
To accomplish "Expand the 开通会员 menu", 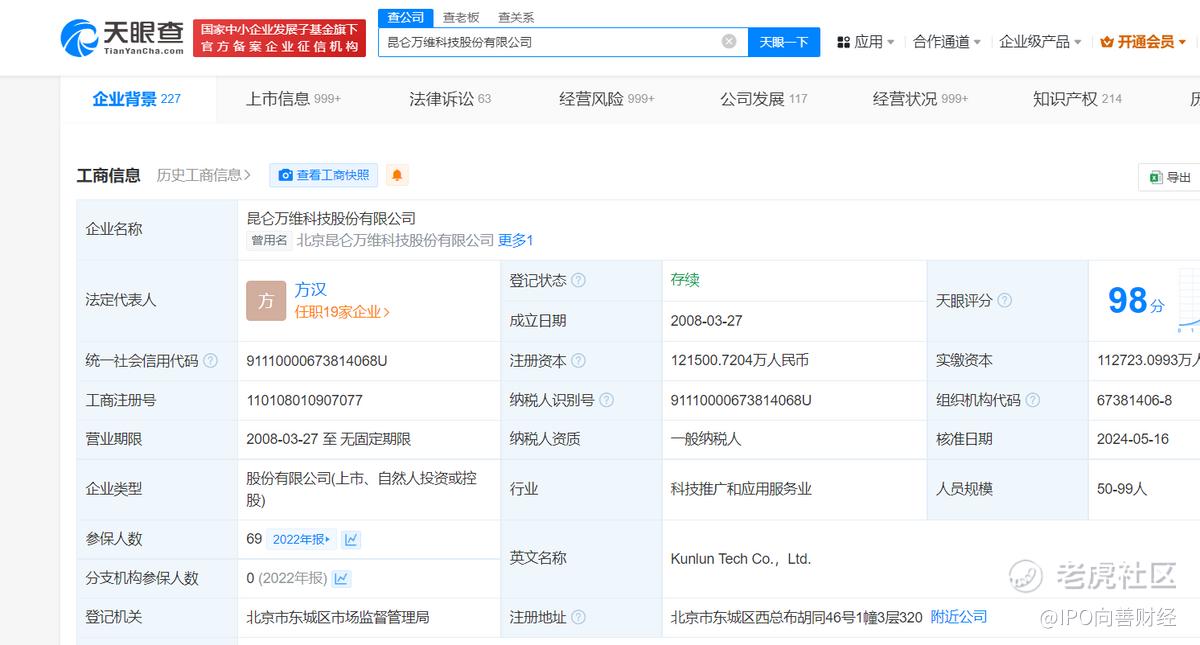I will (1143, 41).
